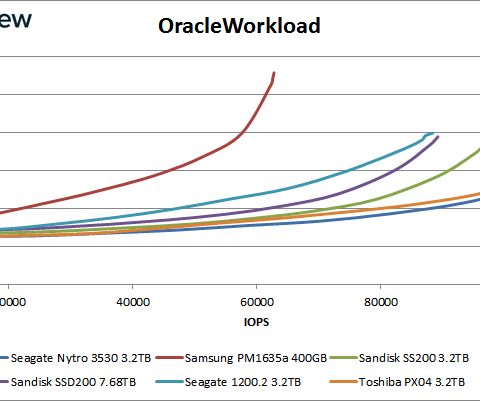Click the 80000 axis tick label
The height and width of the screenshot is (401, 480).
click(381, 302)
